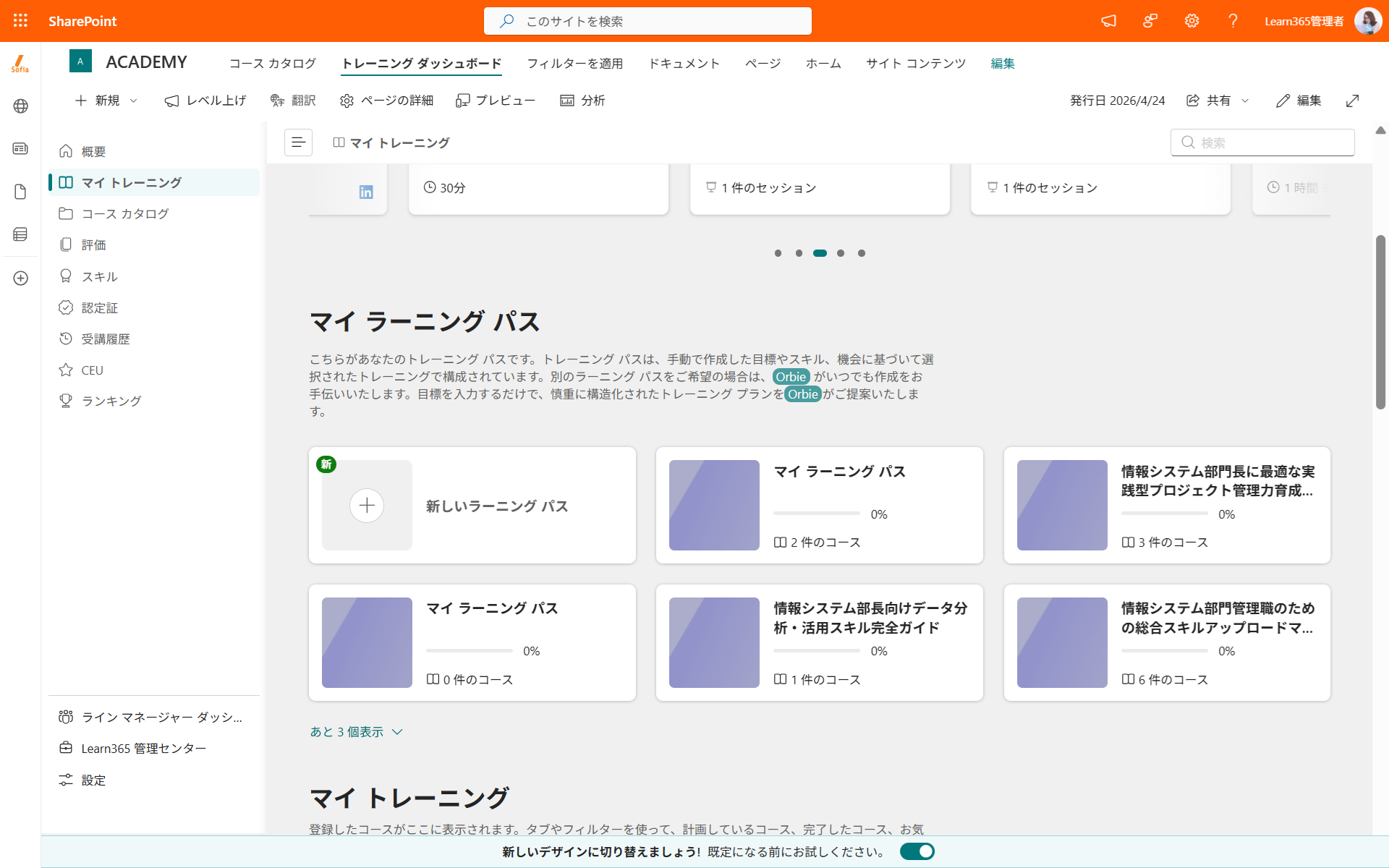Viewport: 1389px width, 868px height.
Task: Open 認定証 in sidebar
Action: click(154, 307)
